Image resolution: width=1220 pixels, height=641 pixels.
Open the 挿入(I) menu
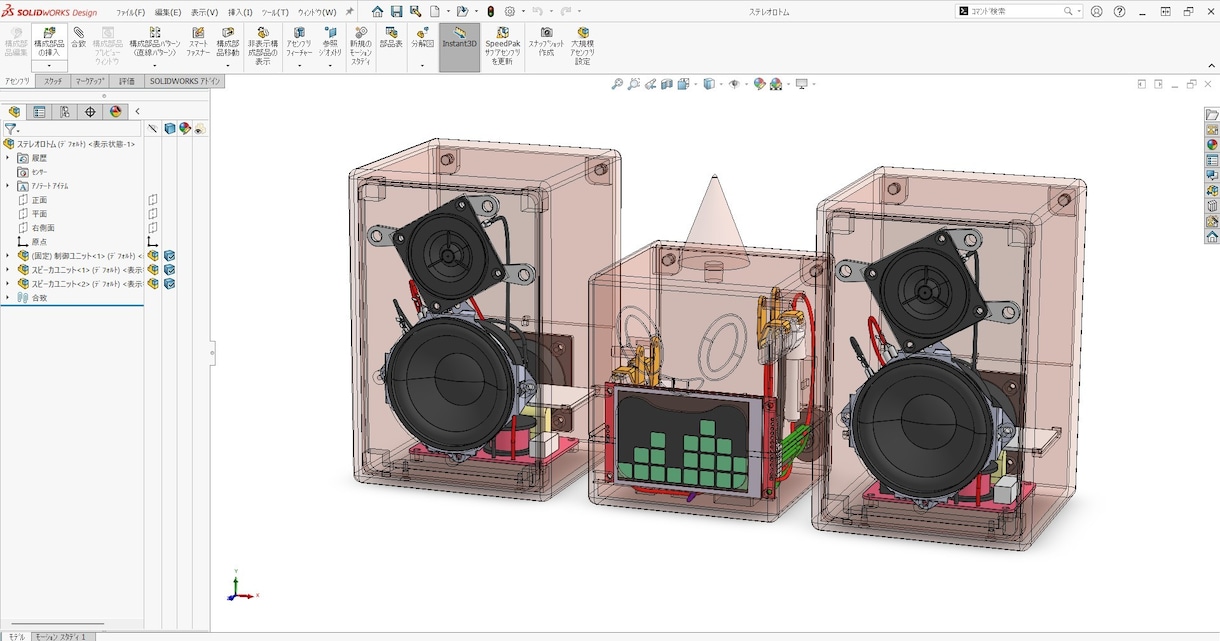coord(240,12)
